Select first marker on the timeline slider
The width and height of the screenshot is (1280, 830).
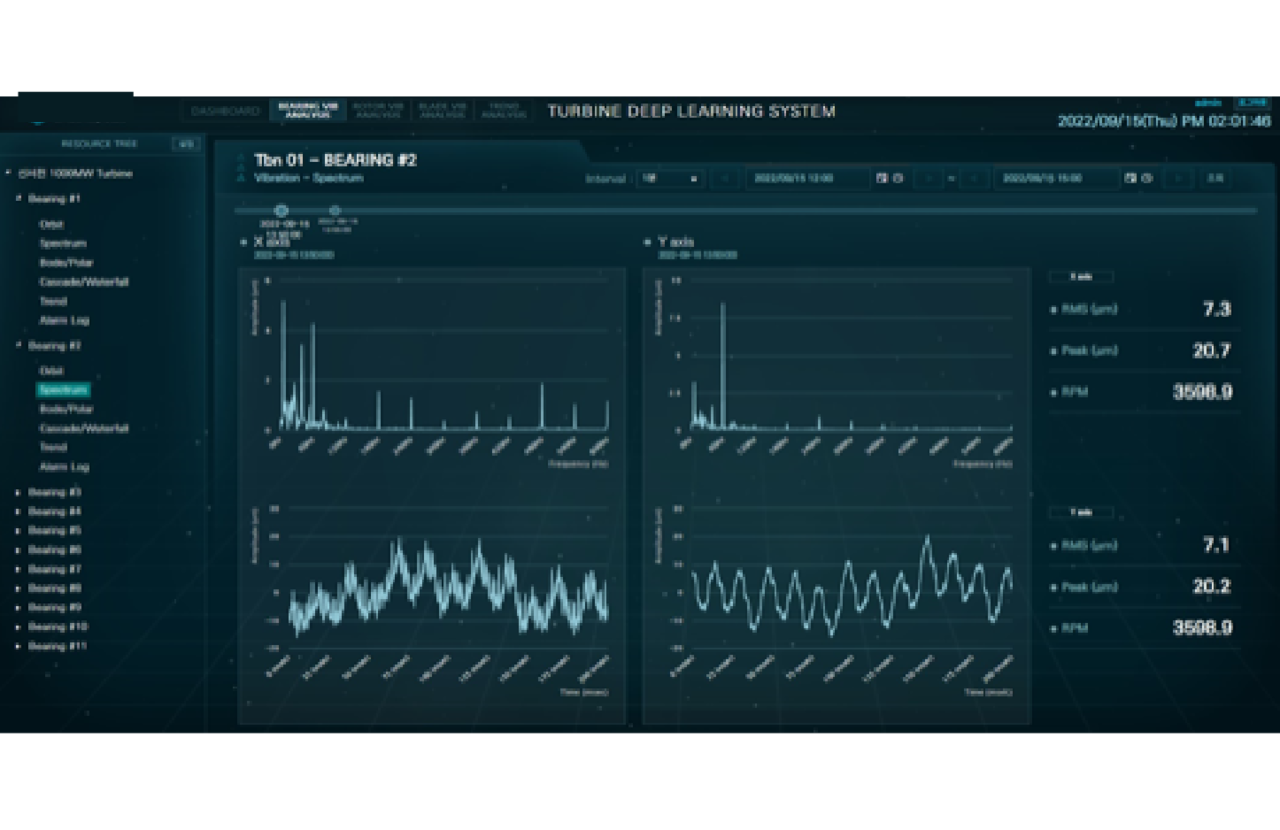(281, 210)
